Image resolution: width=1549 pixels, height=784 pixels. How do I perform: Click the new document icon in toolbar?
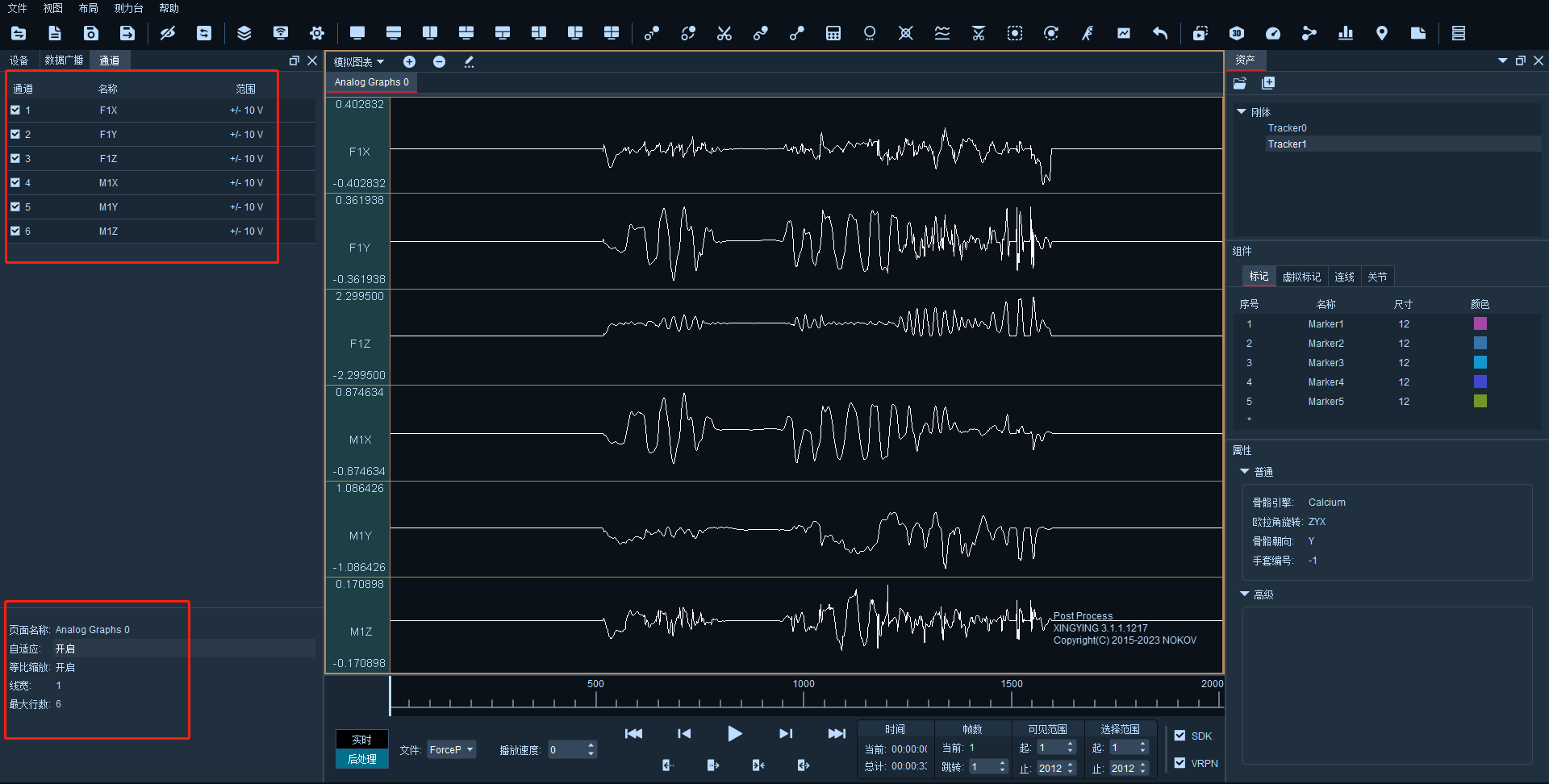click(x=55, y=33)
